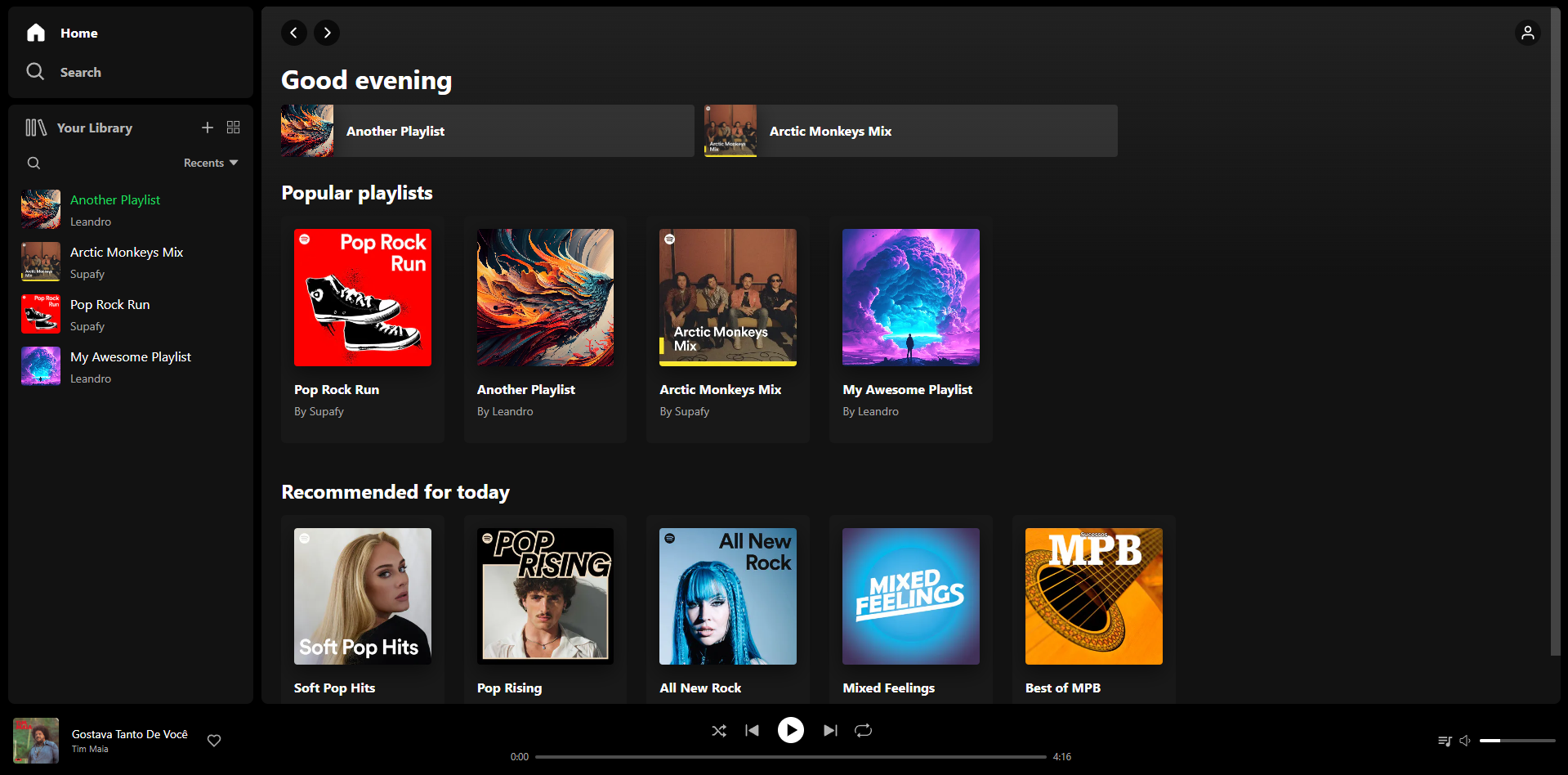Open the Recents sort dropdown
Screen dimensions: 1568x775
click(x=211, y=163)
